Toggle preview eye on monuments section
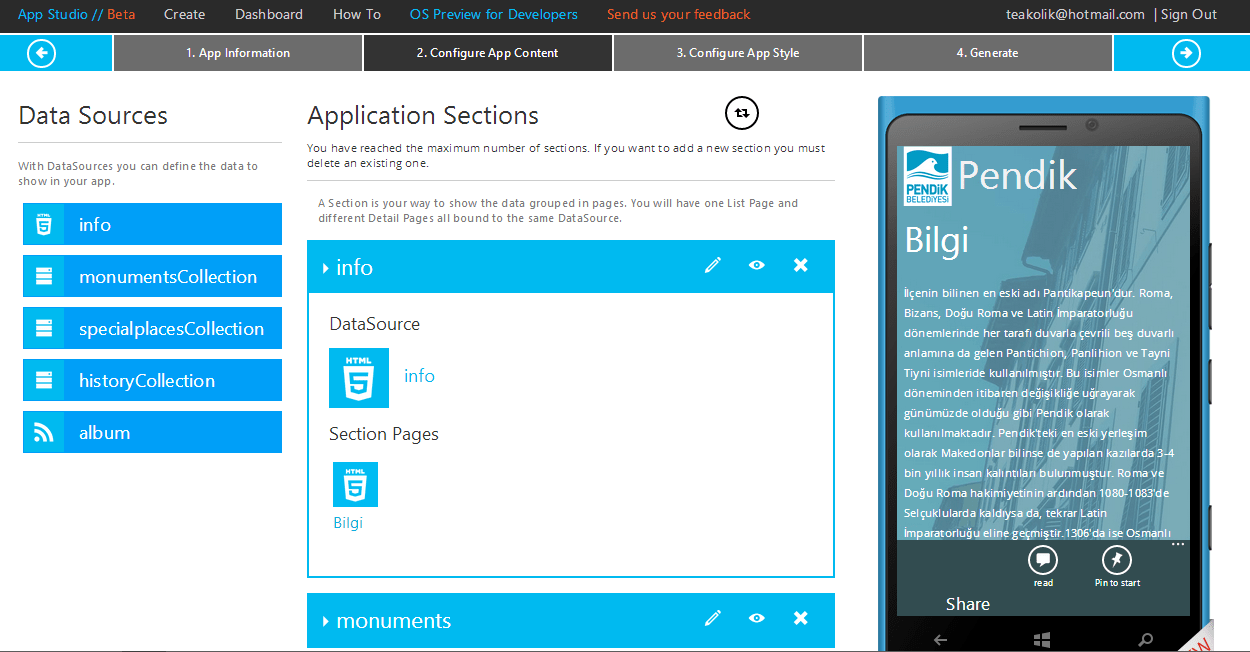This screenshot has width=1250, height=652. (757, 618)
